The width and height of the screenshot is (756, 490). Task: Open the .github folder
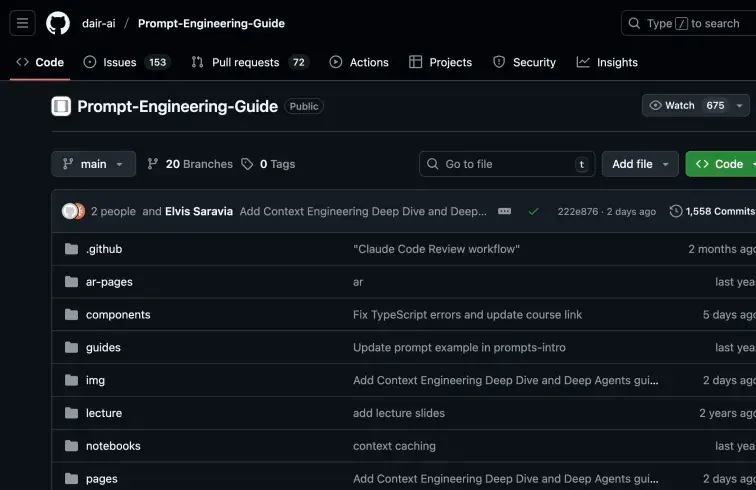pos(104,249)
